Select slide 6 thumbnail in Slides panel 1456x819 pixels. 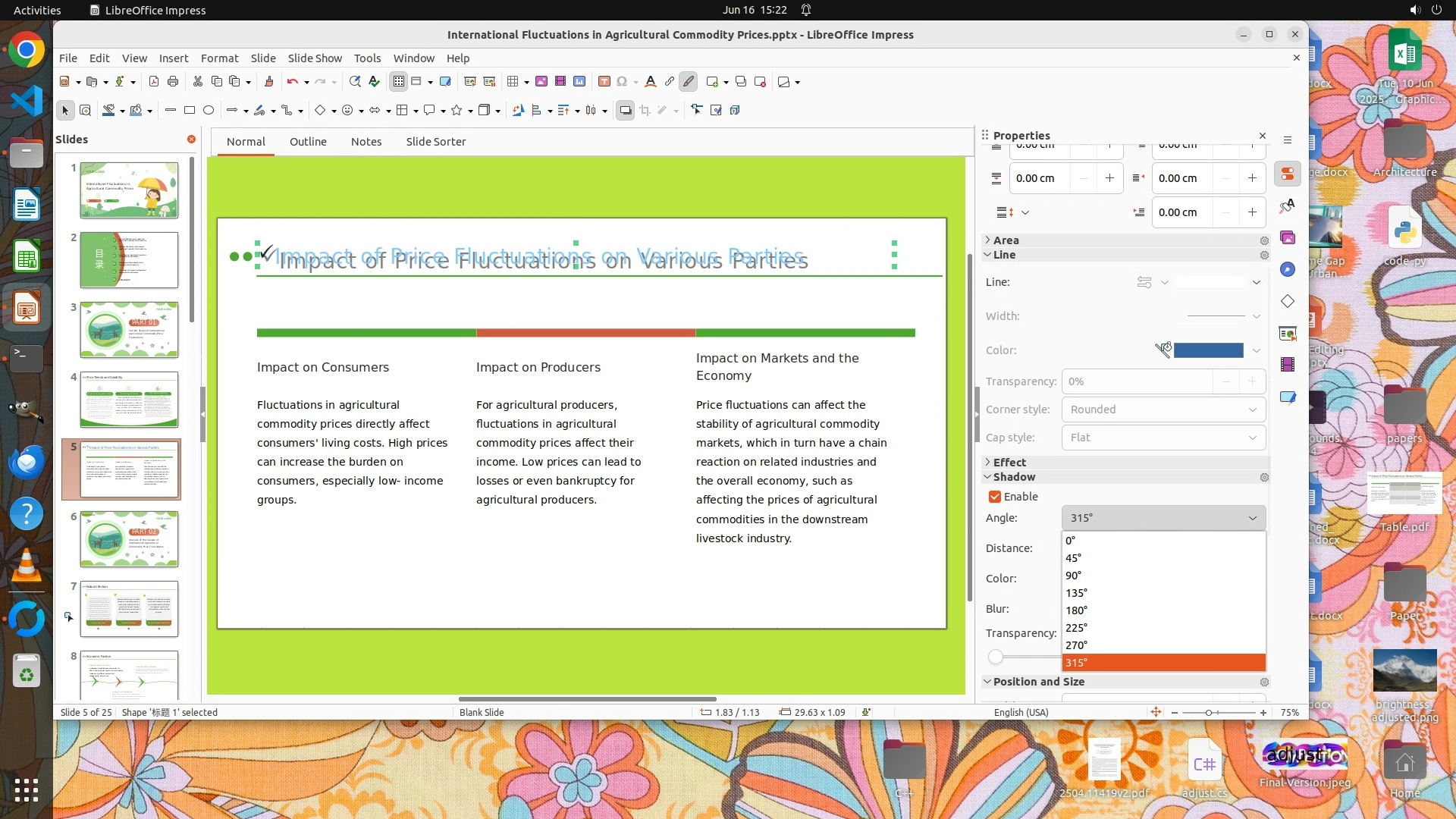click(x=129, y=539)
